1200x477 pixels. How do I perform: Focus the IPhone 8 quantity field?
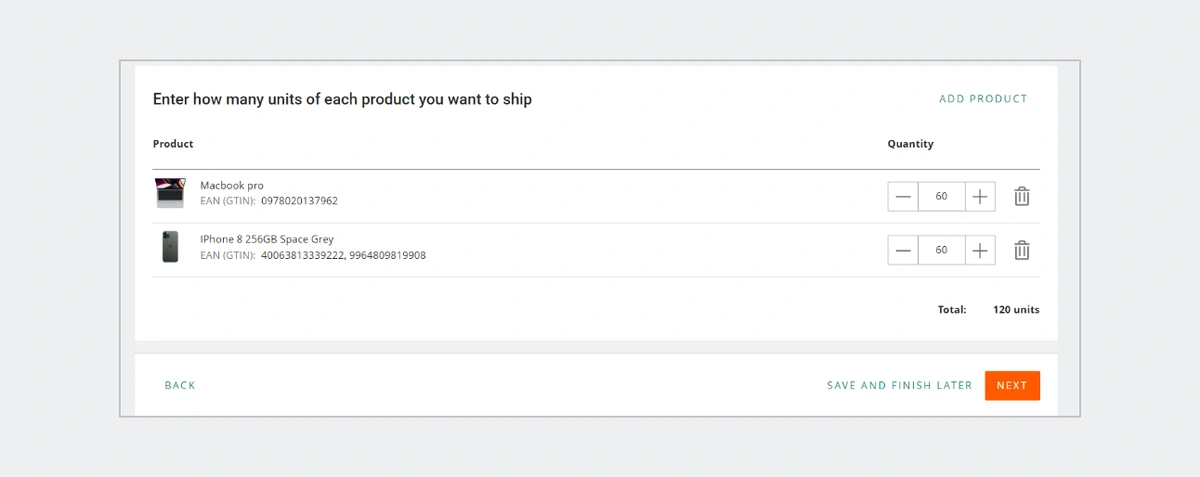(942, 250)
